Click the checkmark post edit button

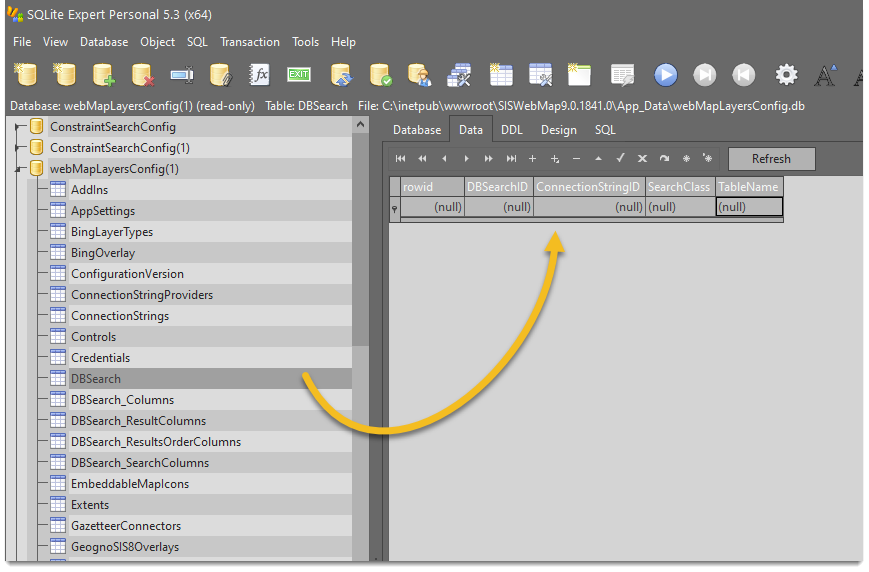(620, 159)
